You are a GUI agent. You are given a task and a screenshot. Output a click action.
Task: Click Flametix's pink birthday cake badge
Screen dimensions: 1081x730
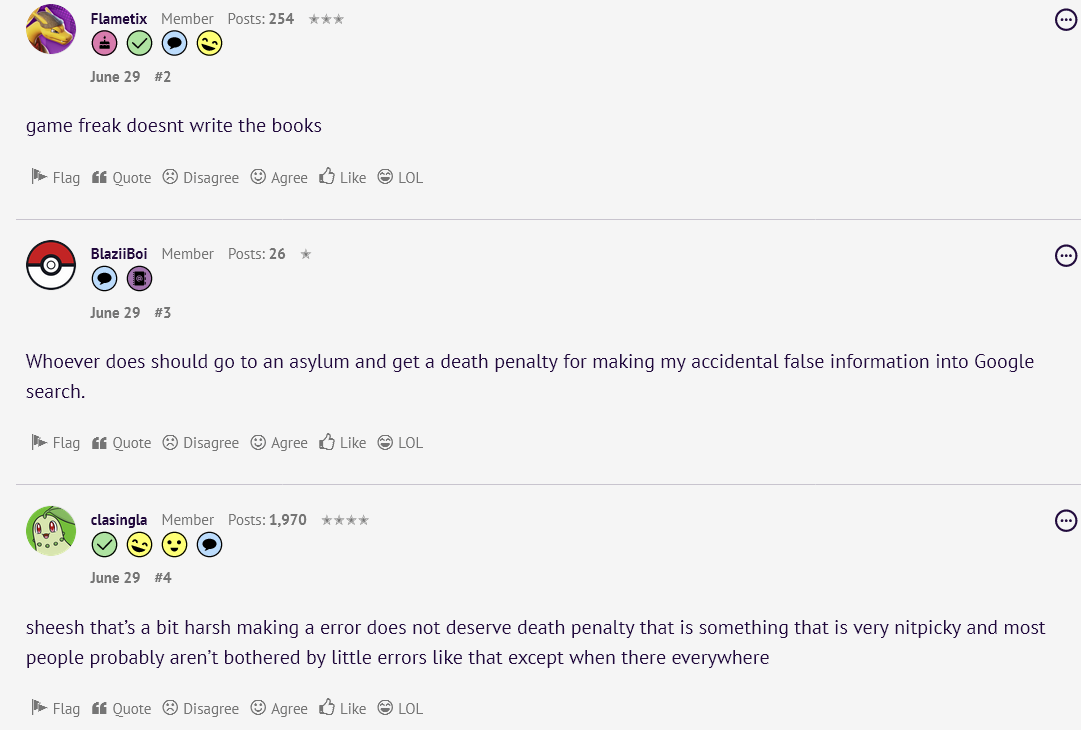click(x=104, y=43)
